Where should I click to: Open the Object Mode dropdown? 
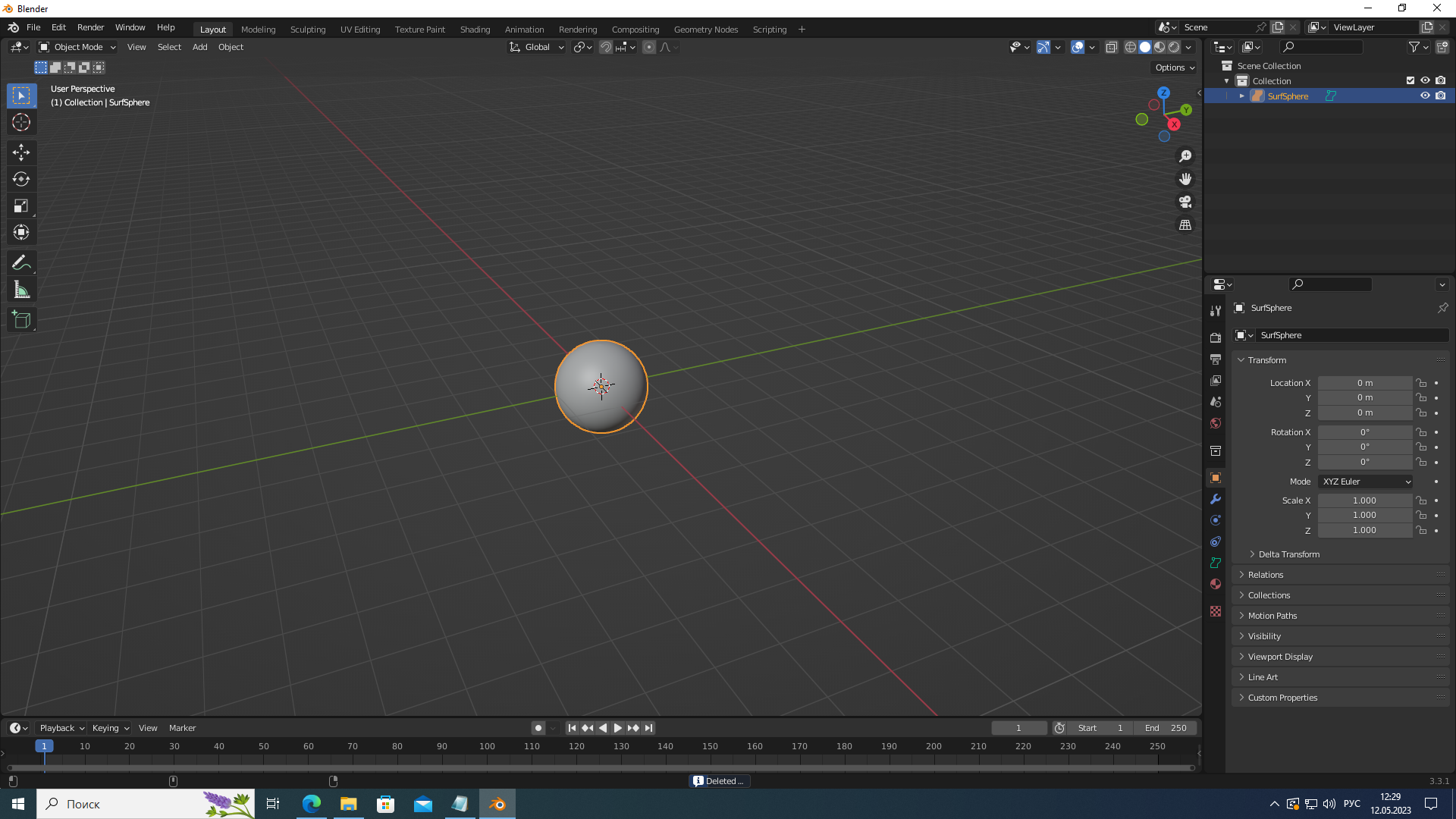pyautogui.click(x=77, y=47)
